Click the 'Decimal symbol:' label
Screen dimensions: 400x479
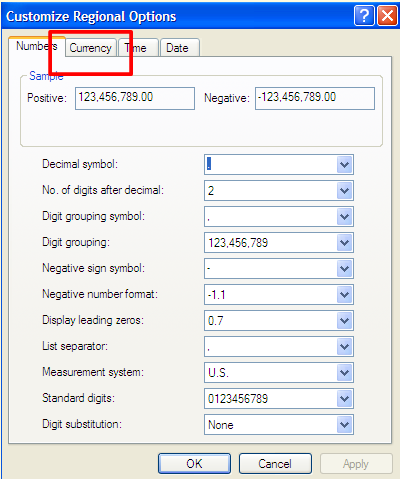[x=80, y=164]
